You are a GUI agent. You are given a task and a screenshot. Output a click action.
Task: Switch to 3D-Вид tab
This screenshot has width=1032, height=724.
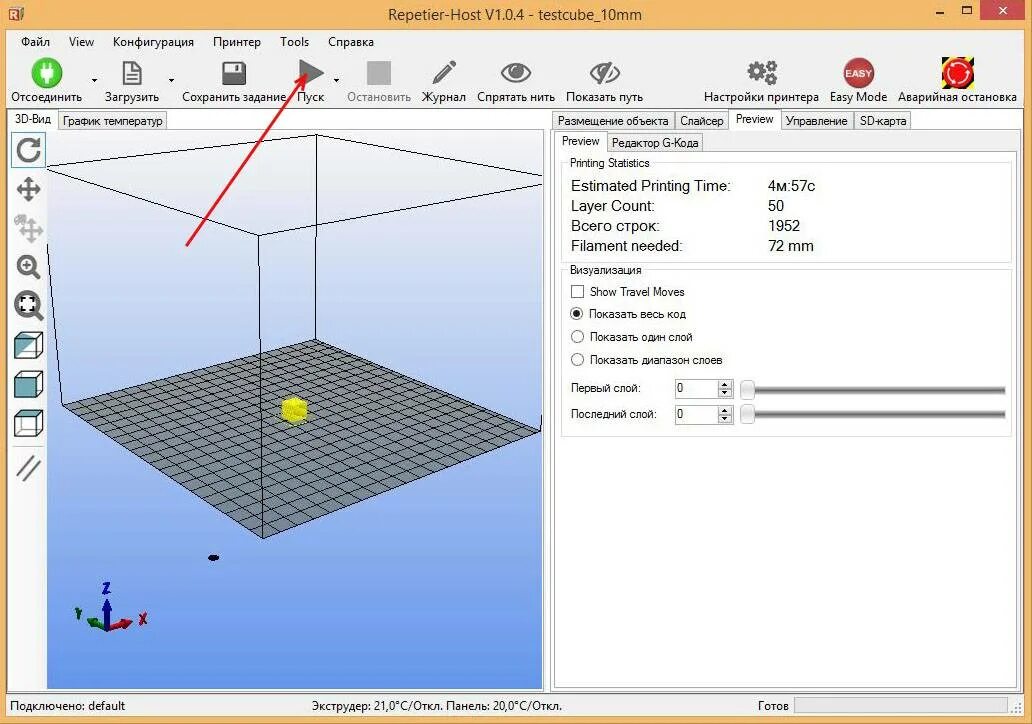pyautogui.click(x=33, y=119)
